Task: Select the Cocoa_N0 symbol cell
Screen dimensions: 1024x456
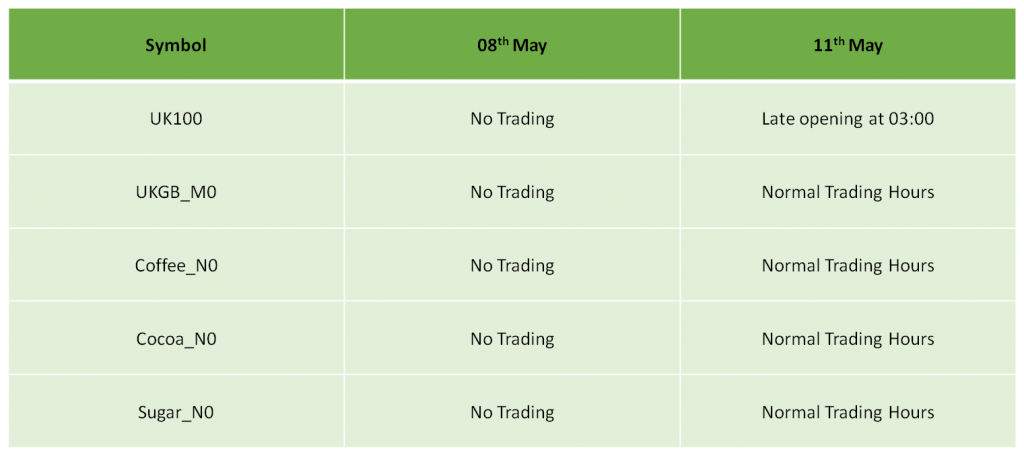Action: pos(176,338)
